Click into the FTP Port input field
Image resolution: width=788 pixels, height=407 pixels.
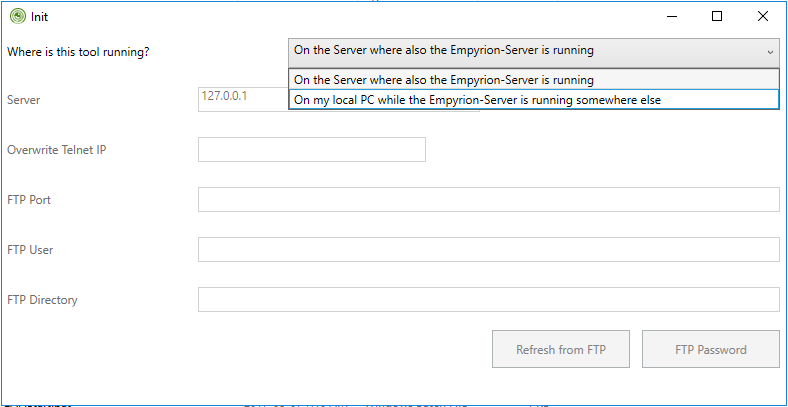click(488, 200)
